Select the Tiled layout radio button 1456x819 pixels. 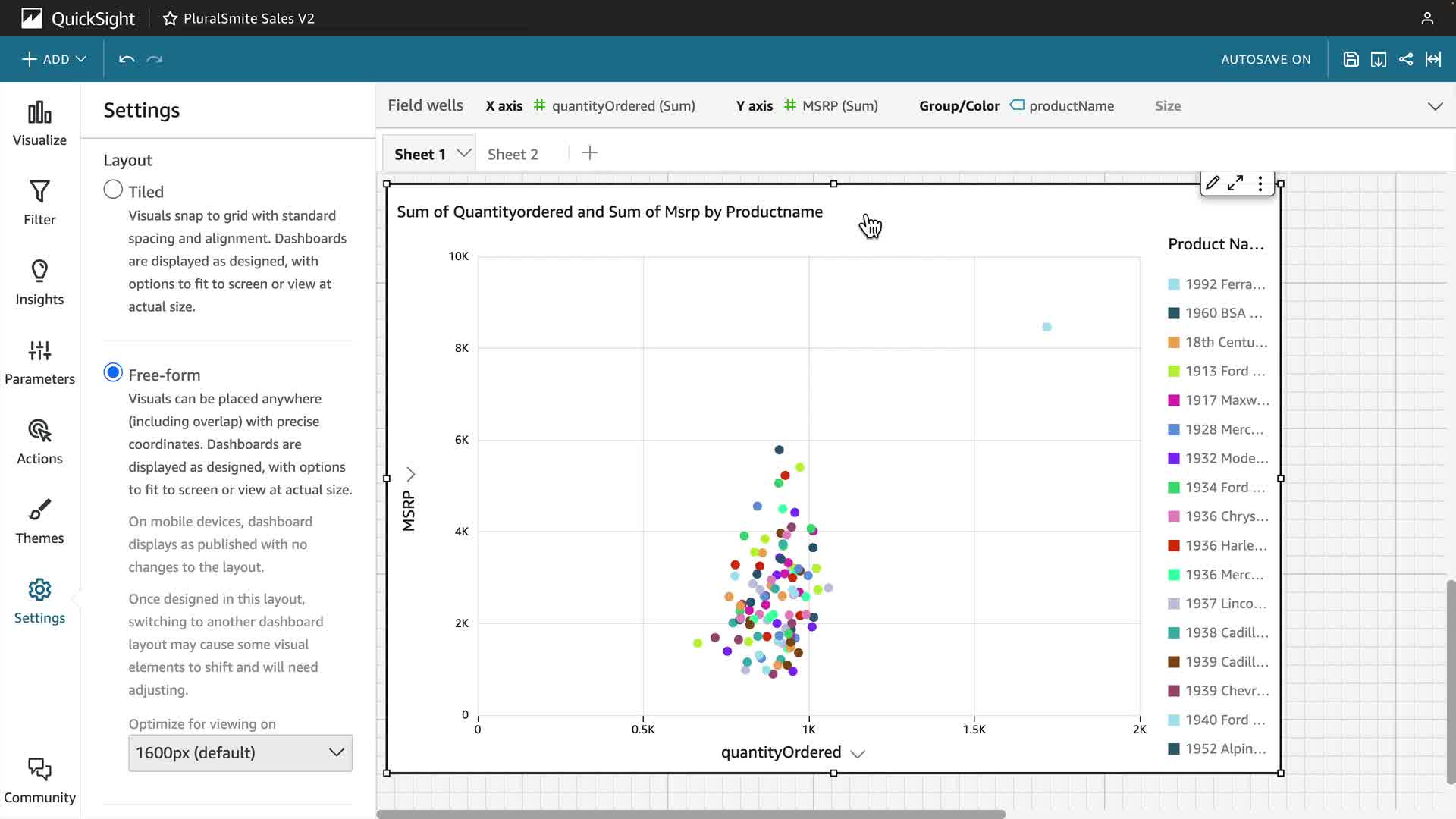pos(113,190)
